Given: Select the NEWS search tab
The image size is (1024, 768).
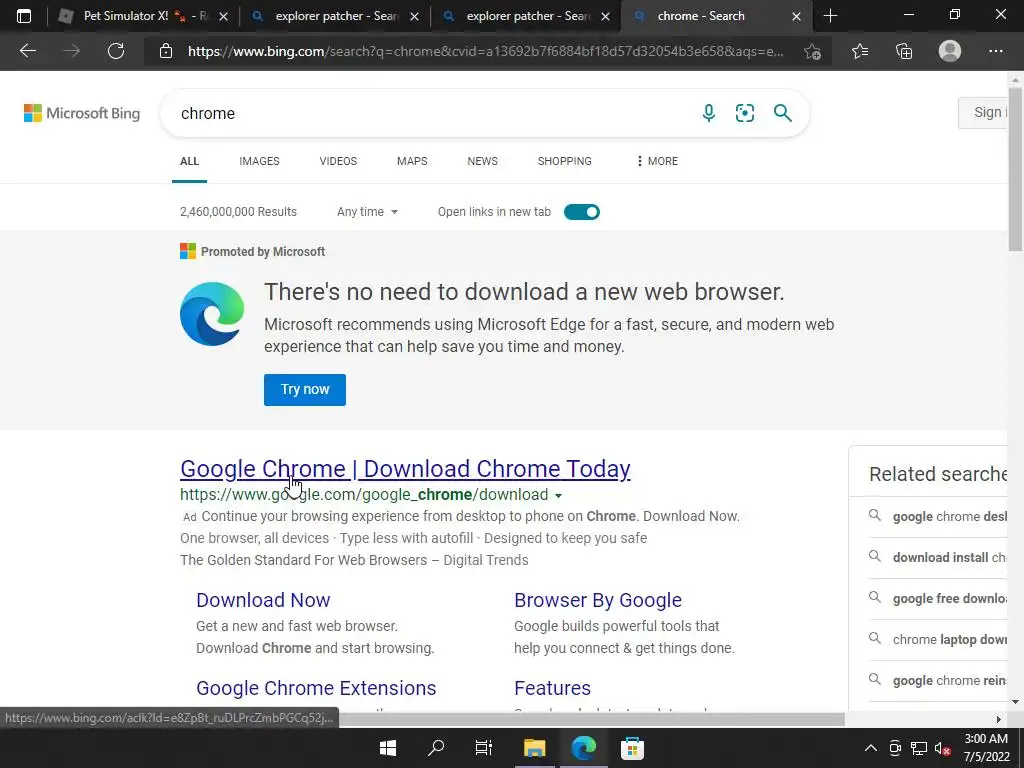Looking at the screenshot, I should 483,161.
